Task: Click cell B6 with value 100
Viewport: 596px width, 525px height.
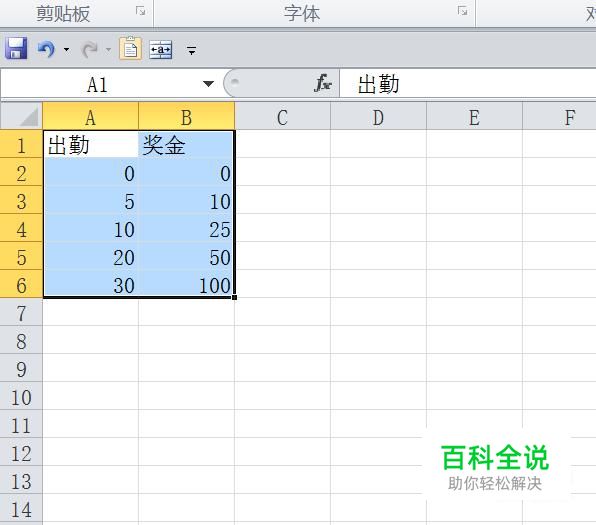Action: [x=187, y=284]
